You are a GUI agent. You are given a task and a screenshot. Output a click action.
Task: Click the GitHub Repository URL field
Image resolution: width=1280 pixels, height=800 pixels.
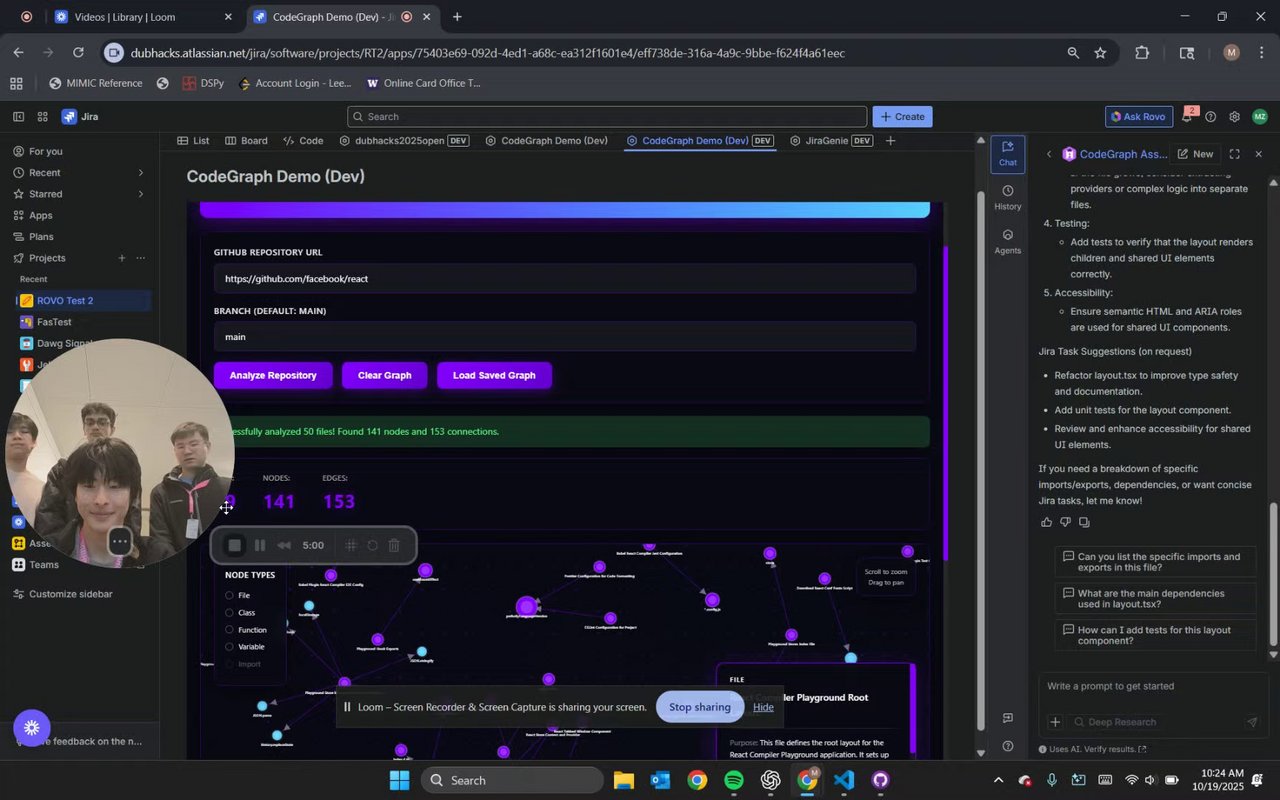(x=564, y=279)
